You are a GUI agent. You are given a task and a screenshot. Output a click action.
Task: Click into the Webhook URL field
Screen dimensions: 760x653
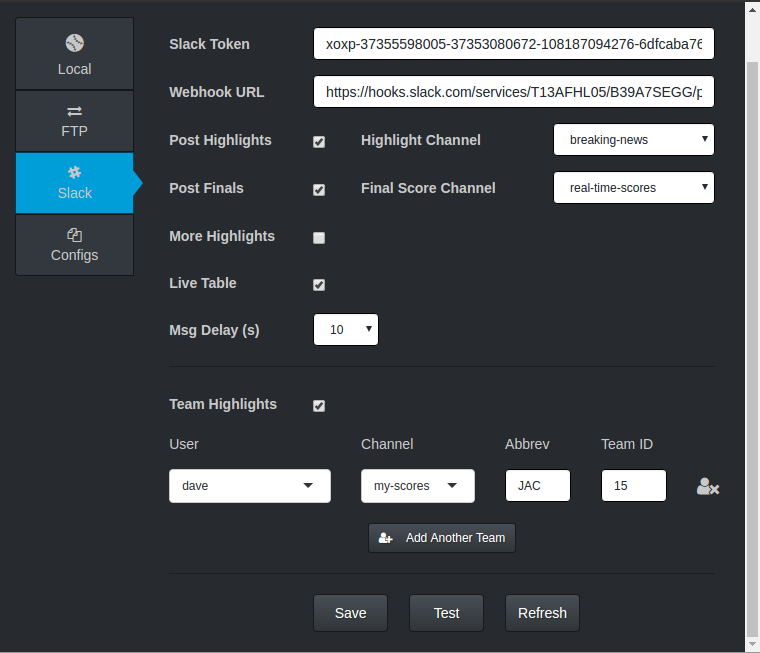(514, 92)
